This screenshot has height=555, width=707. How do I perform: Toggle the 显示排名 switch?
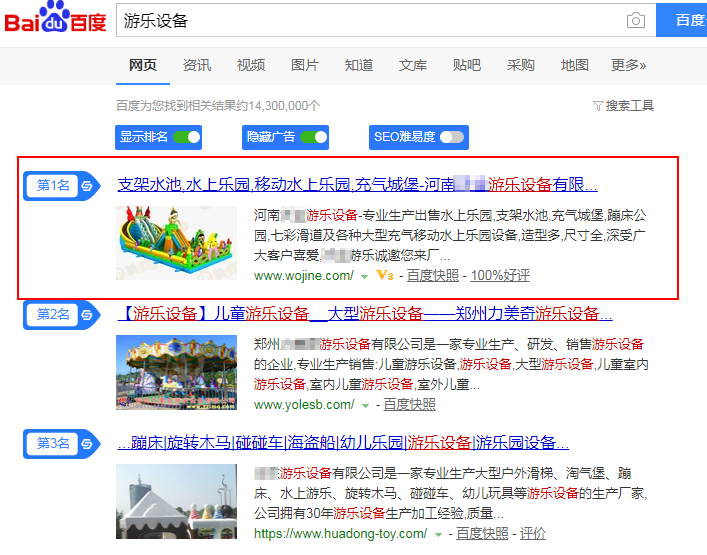tap(186, 137)
